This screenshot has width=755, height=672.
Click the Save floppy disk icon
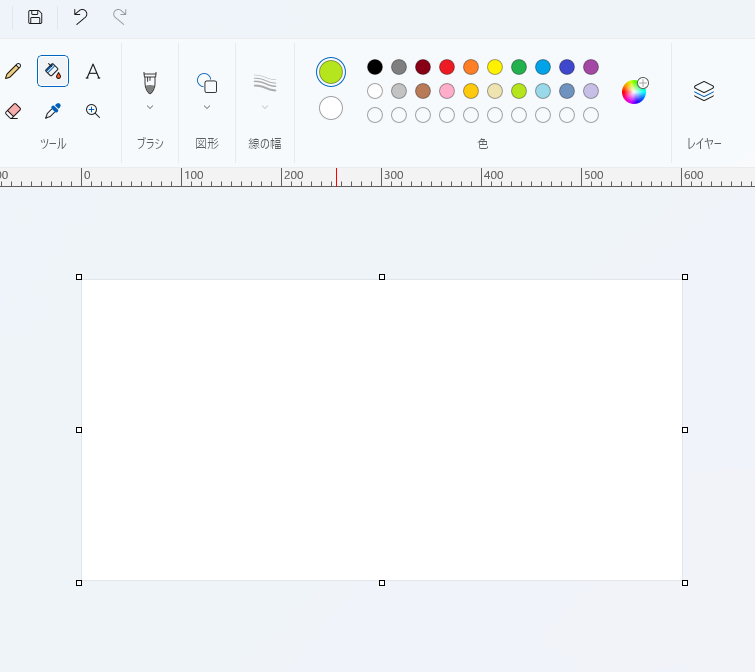[x=35, y=17]
